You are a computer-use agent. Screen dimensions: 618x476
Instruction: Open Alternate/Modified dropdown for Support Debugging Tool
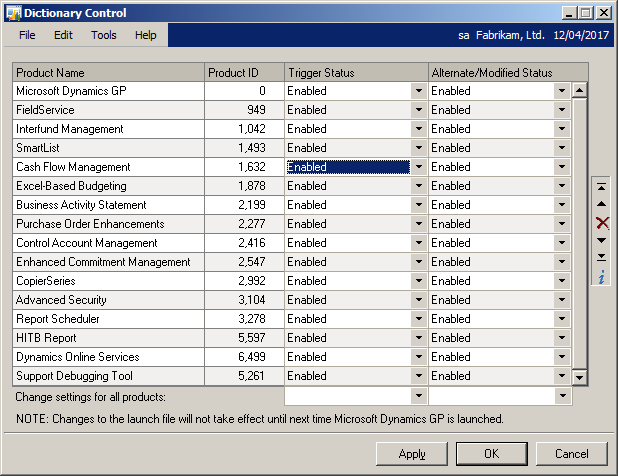tap(562, 376)
